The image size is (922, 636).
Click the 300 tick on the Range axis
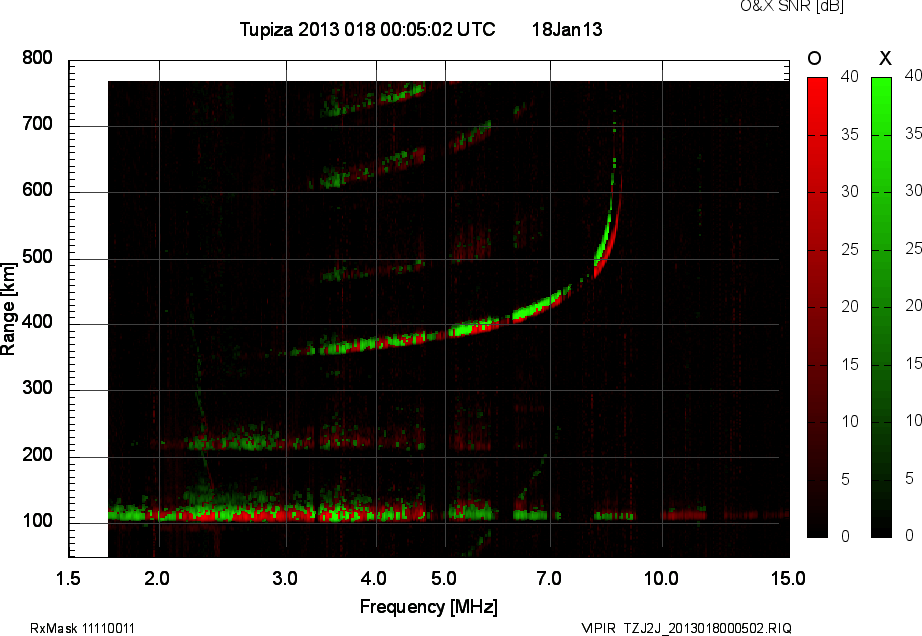(x=37, y=388)
